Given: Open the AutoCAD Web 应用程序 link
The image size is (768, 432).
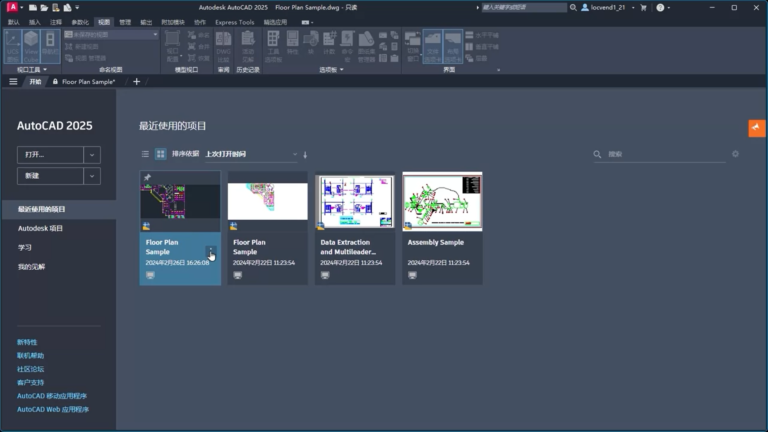Looking at the screenshot, I should pos(53,409).
